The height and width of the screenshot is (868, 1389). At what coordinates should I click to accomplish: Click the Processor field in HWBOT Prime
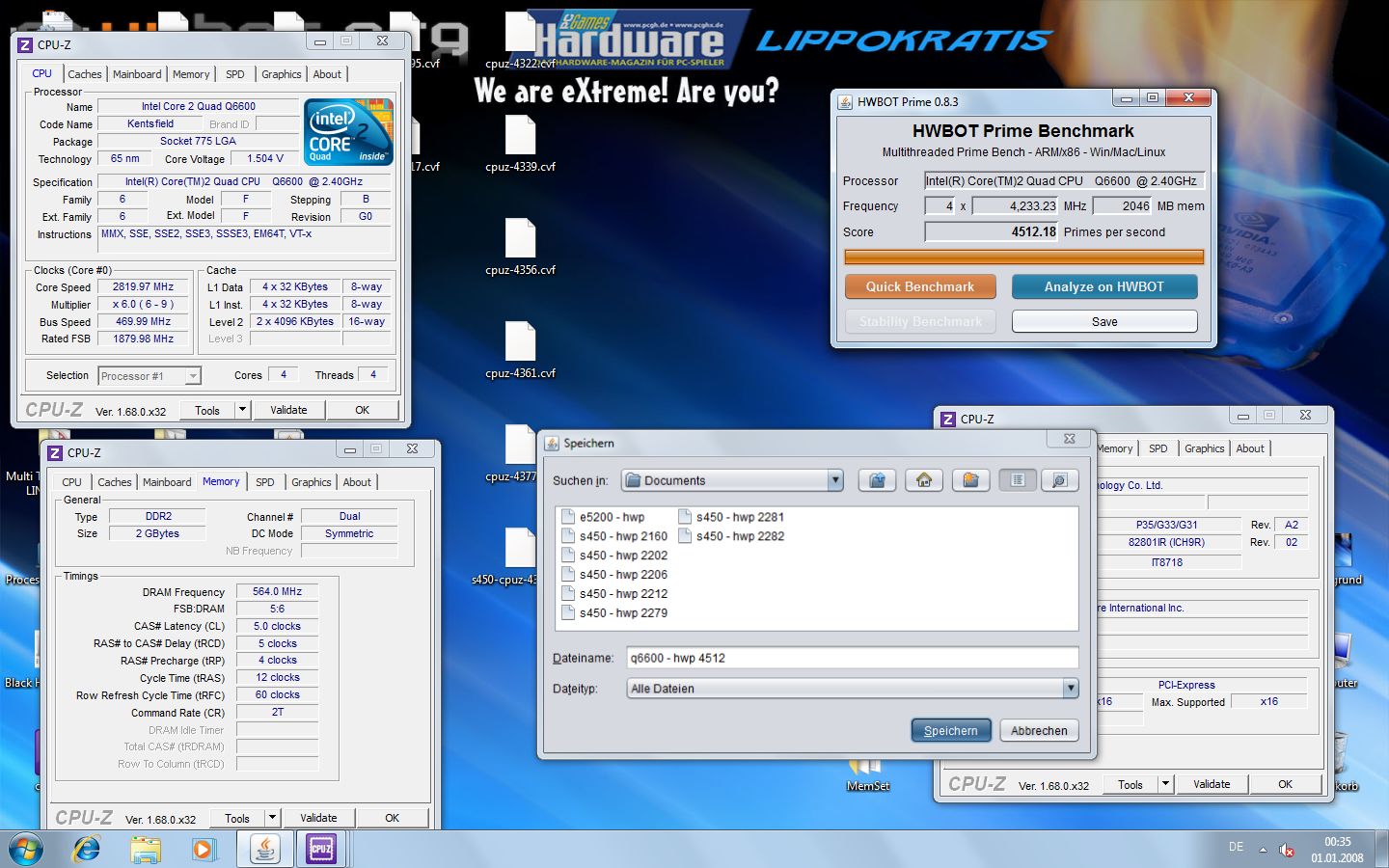(x=1064, y=180)
